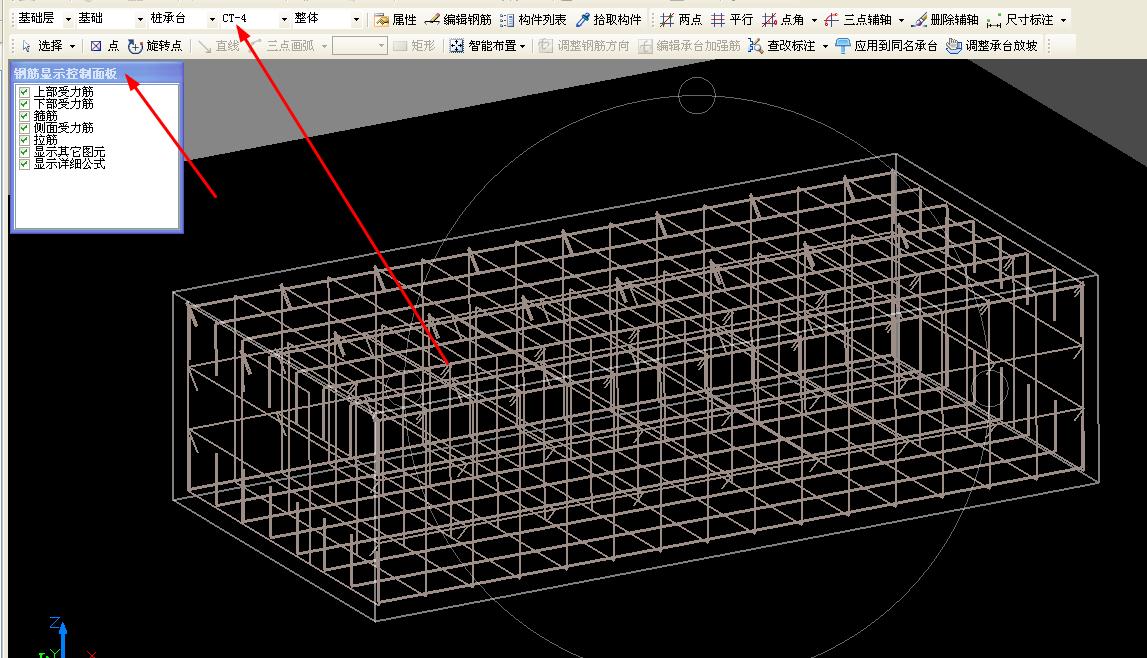
Task: Click the 编辑钢筋 edit rebar tool
Action: coord(457,20)
